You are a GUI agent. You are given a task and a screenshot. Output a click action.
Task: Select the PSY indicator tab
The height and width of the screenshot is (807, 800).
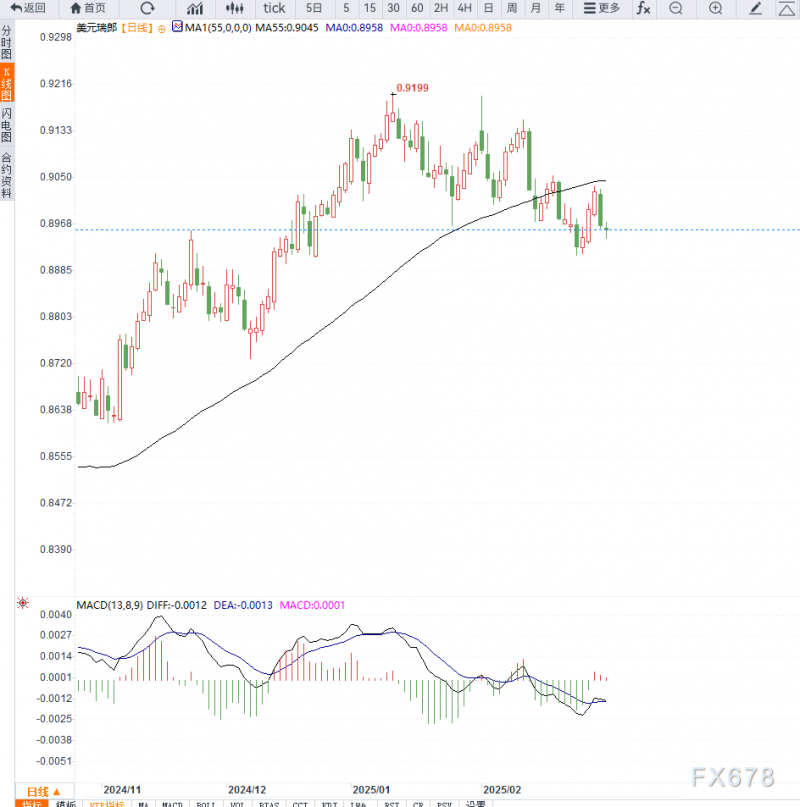444,803
